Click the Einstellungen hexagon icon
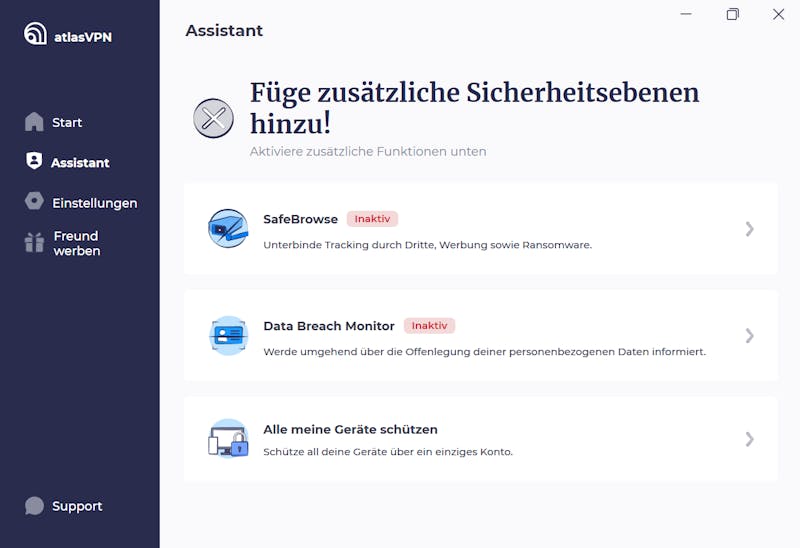Viewport: 800px width, 548px height. [34, 201]
